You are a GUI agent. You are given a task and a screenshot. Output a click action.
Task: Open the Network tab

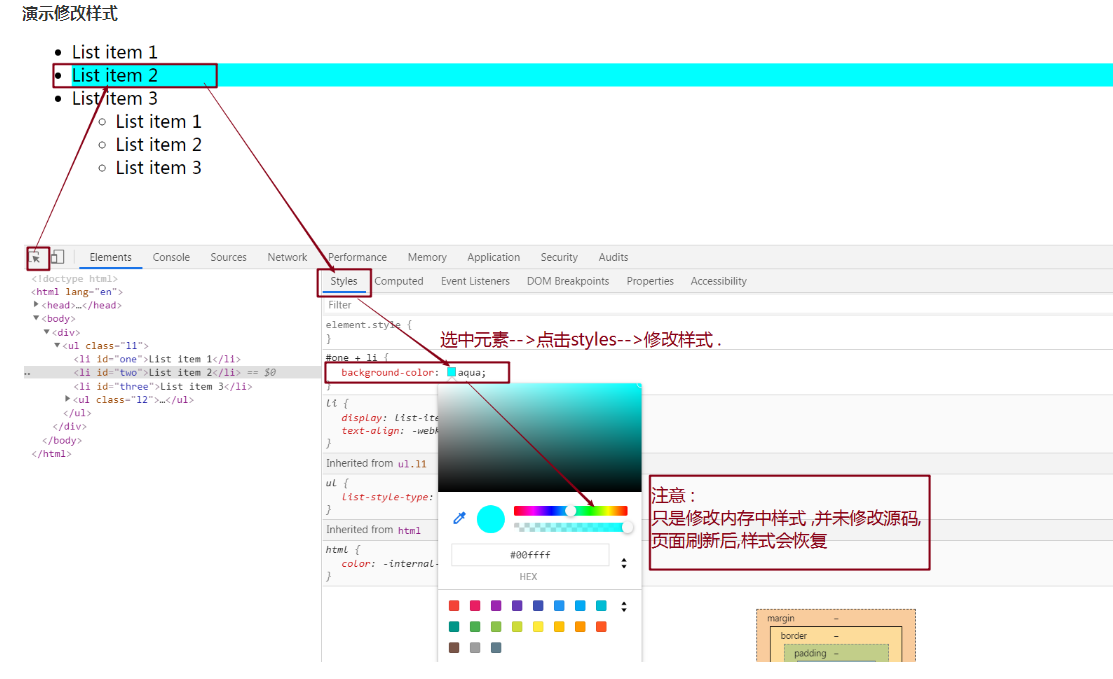[287, 257]
